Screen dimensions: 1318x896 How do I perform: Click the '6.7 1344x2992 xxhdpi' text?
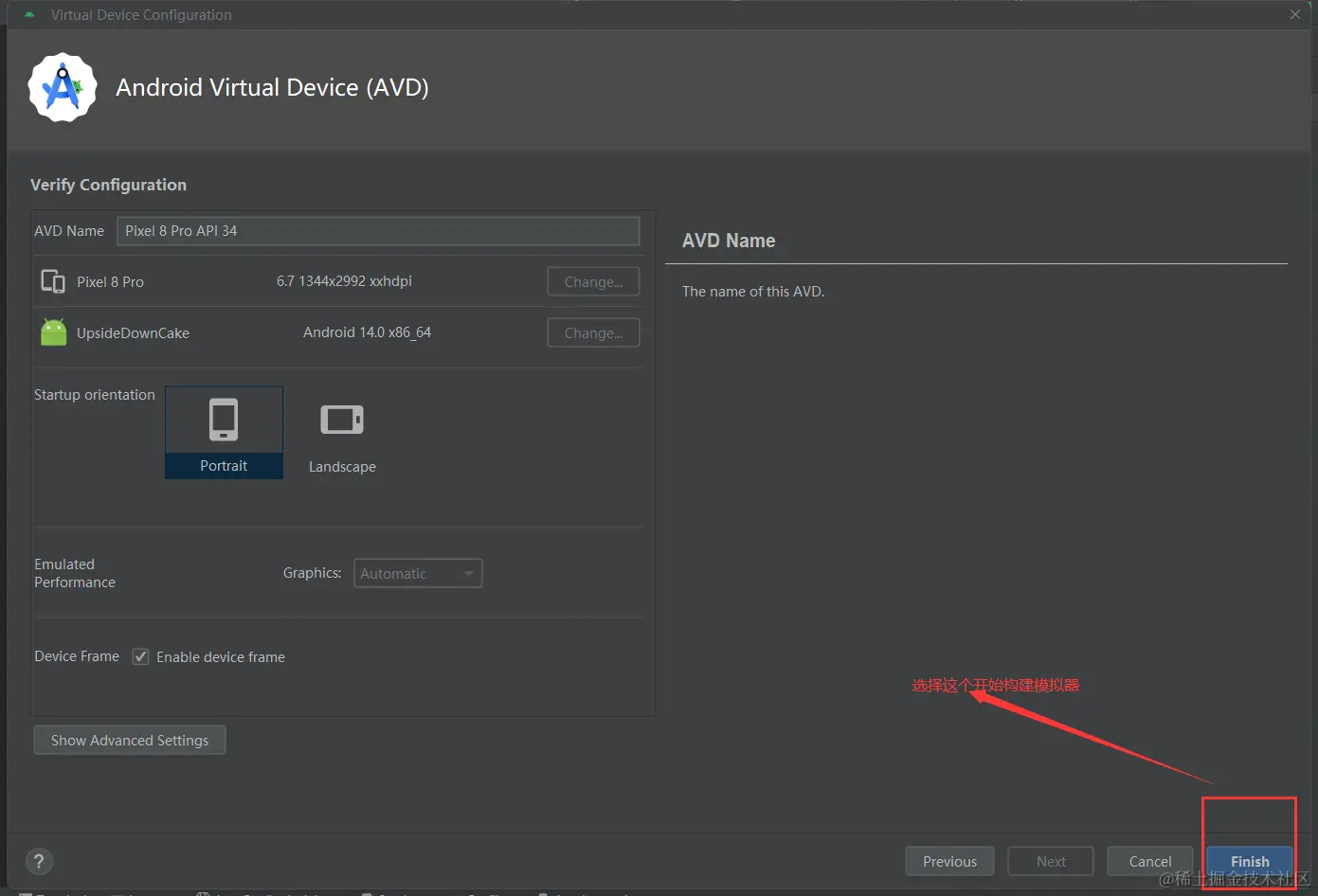[x=344, y=281]
